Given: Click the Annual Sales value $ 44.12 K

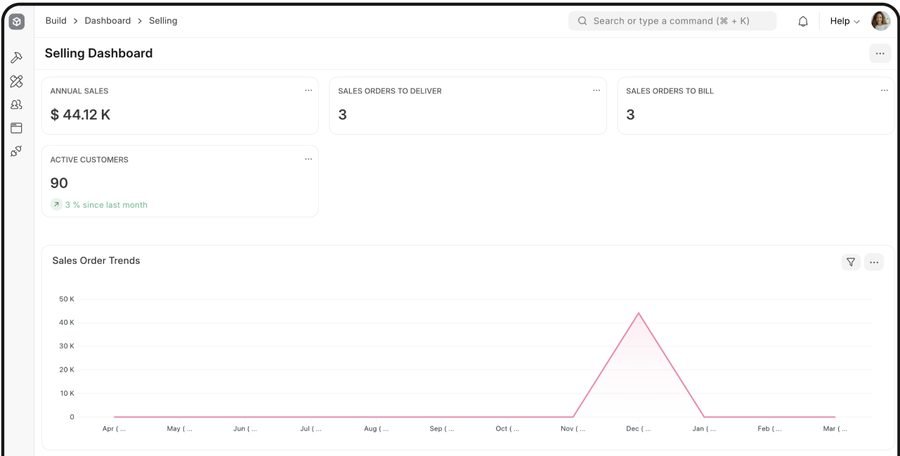Looking at the screenshot, I should coord(80,115).
